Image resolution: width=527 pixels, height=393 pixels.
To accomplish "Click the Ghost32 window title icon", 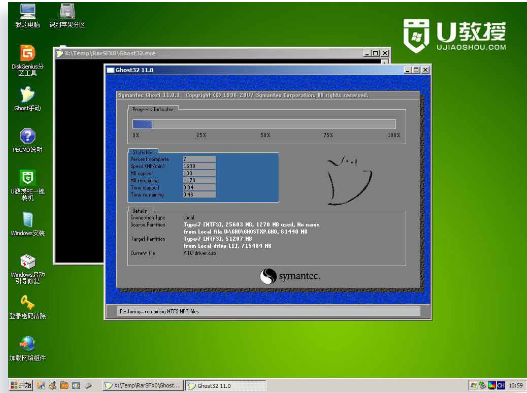I will point(110,70).
